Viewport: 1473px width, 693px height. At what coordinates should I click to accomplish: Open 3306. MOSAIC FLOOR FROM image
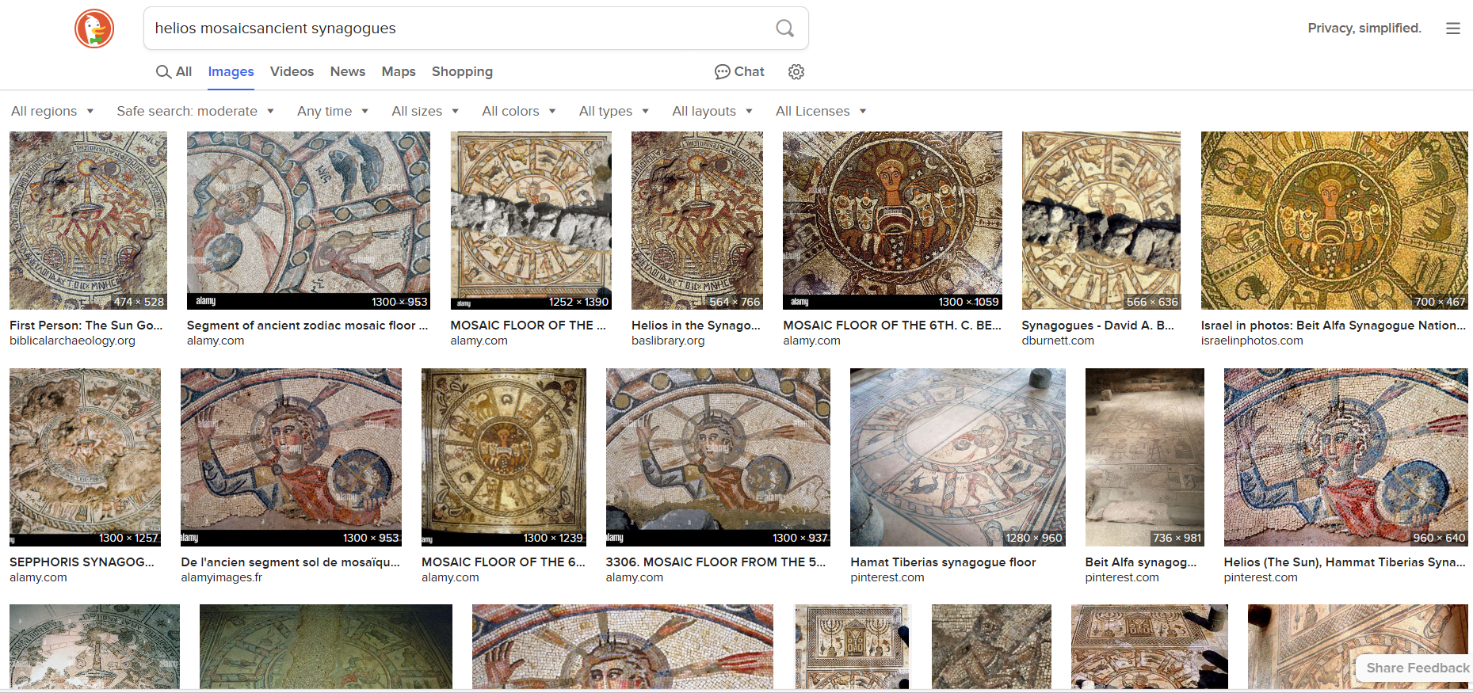click(718, 457)
